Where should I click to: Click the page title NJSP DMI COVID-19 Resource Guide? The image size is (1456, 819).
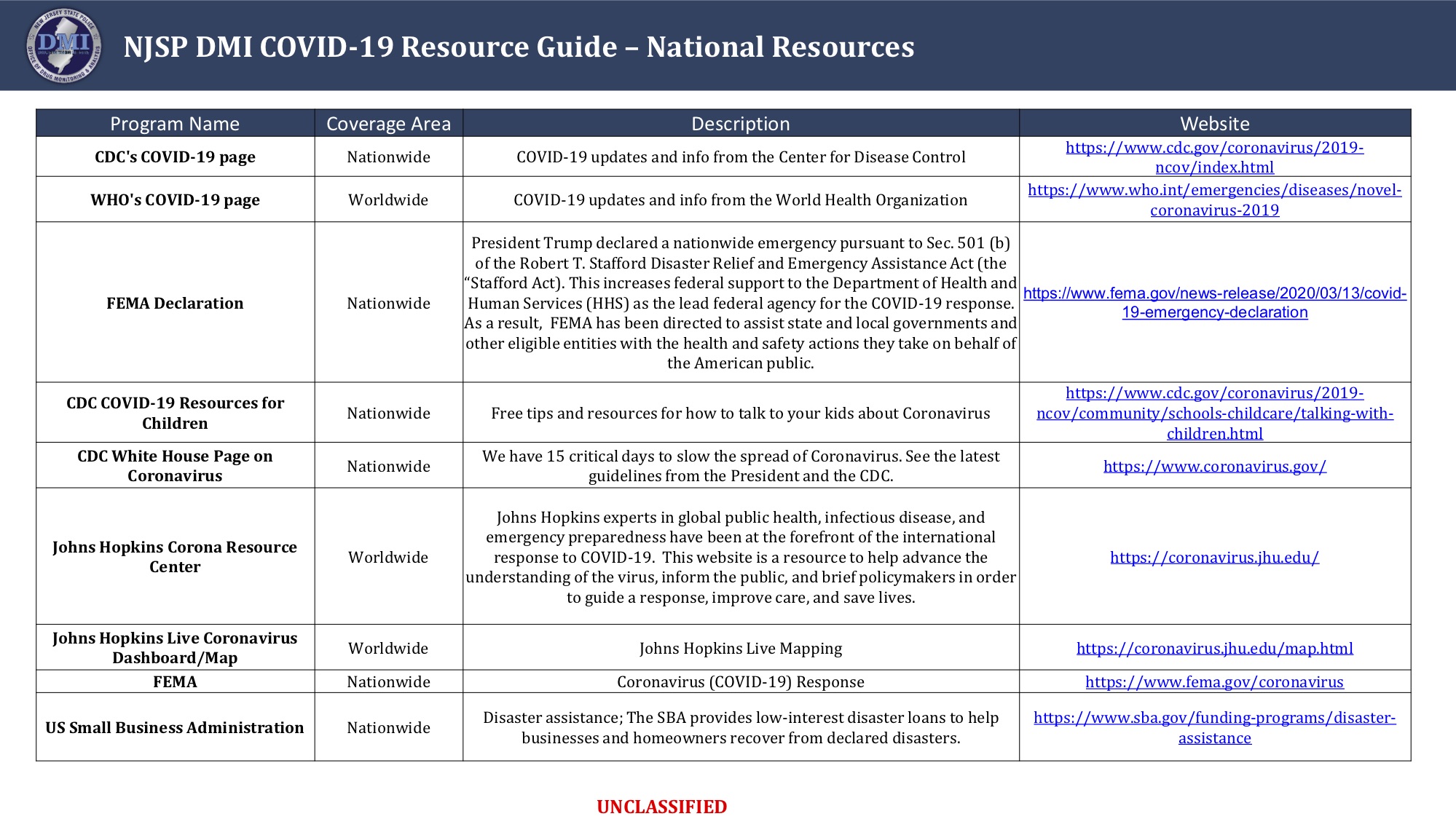[519, 47]
